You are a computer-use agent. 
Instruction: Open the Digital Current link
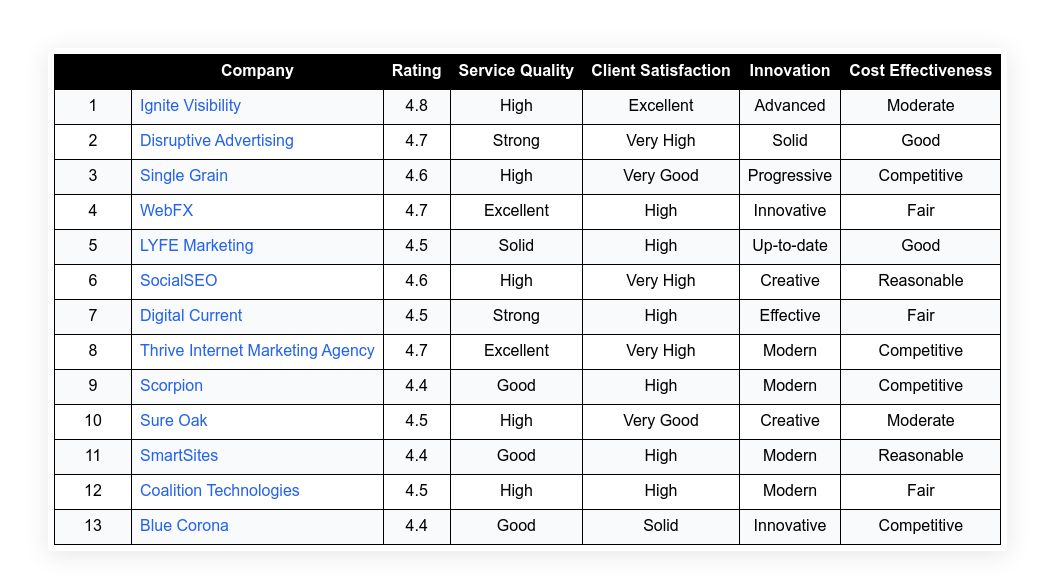click(191, 316)
